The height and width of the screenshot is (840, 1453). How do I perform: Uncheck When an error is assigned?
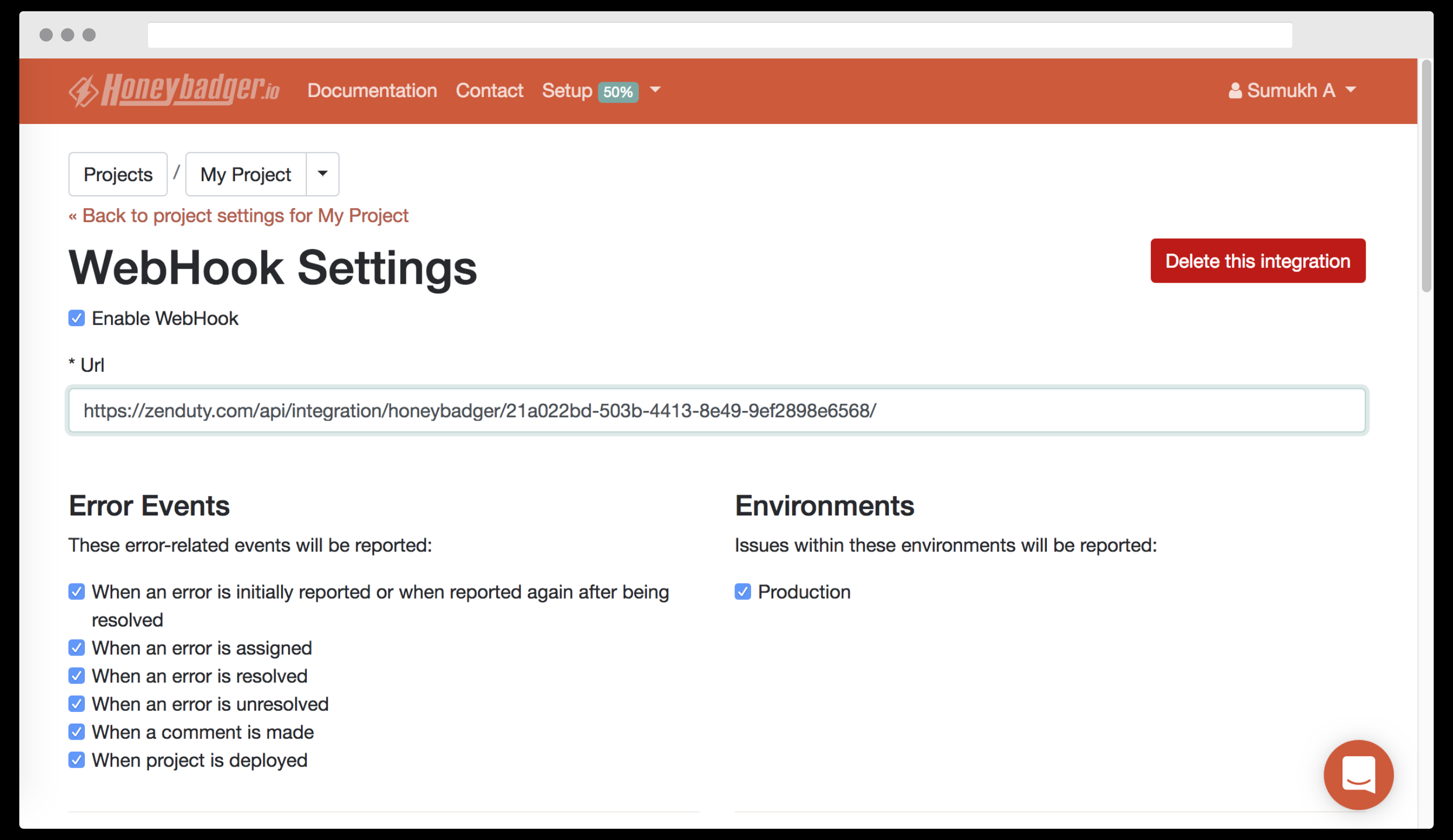pyautogui.click(x=77, y=647)
